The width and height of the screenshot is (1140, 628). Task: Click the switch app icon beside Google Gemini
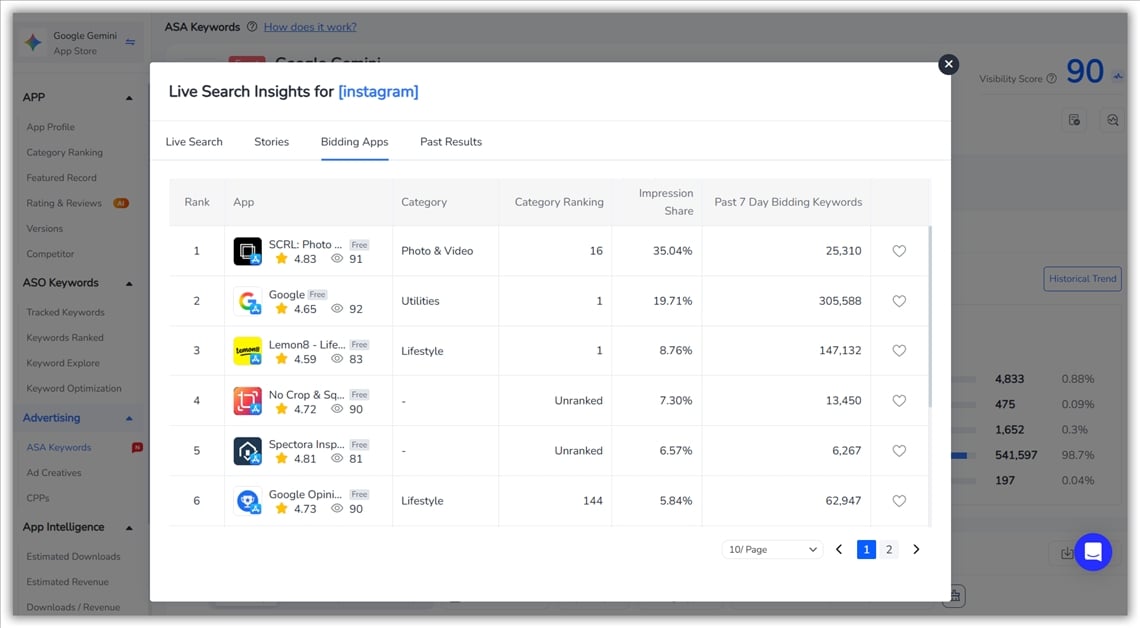pyautogui.click(x=130, y=42)
